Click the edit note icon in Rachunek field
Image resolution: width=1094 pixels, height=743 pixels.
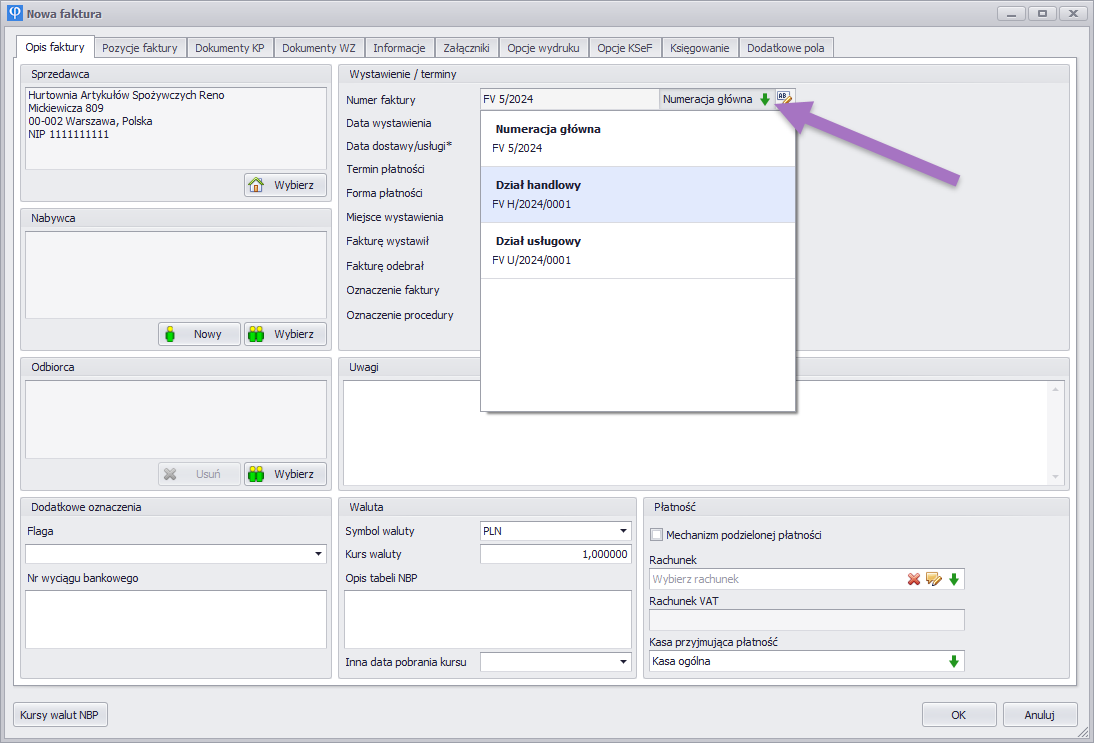(934, 579)
